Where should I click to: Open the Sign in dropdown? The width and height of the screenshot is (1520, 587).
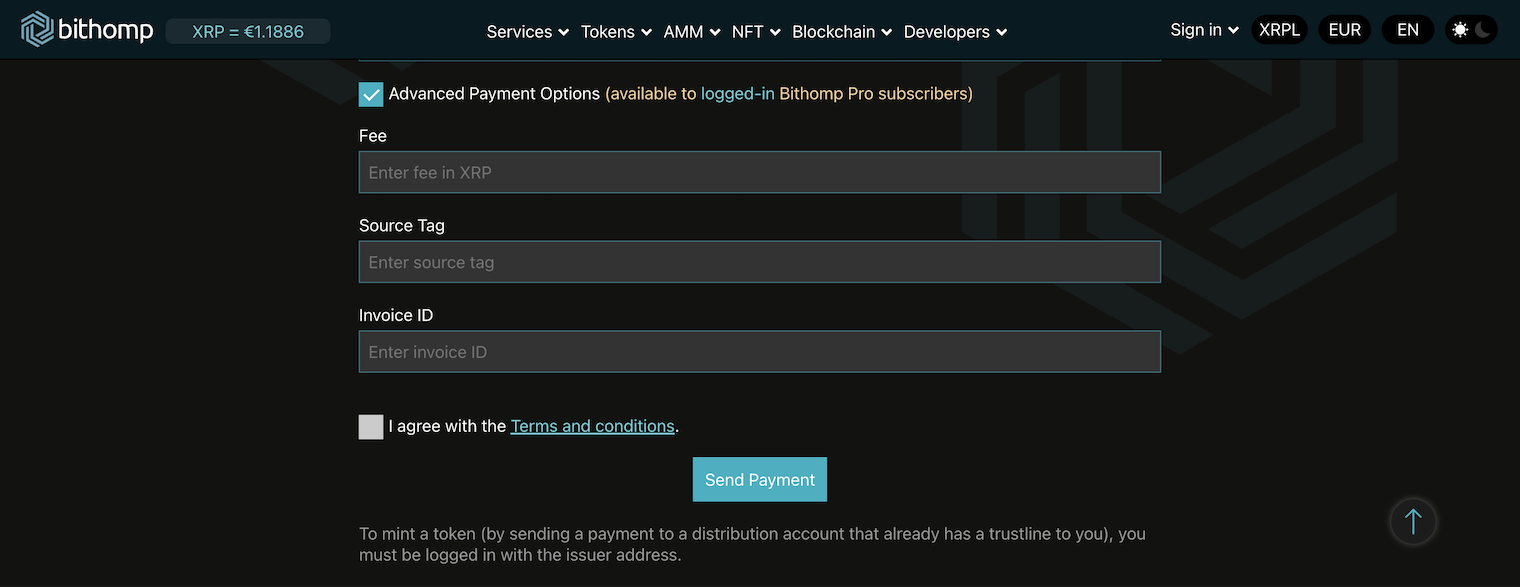click(x=1203, y=29)
